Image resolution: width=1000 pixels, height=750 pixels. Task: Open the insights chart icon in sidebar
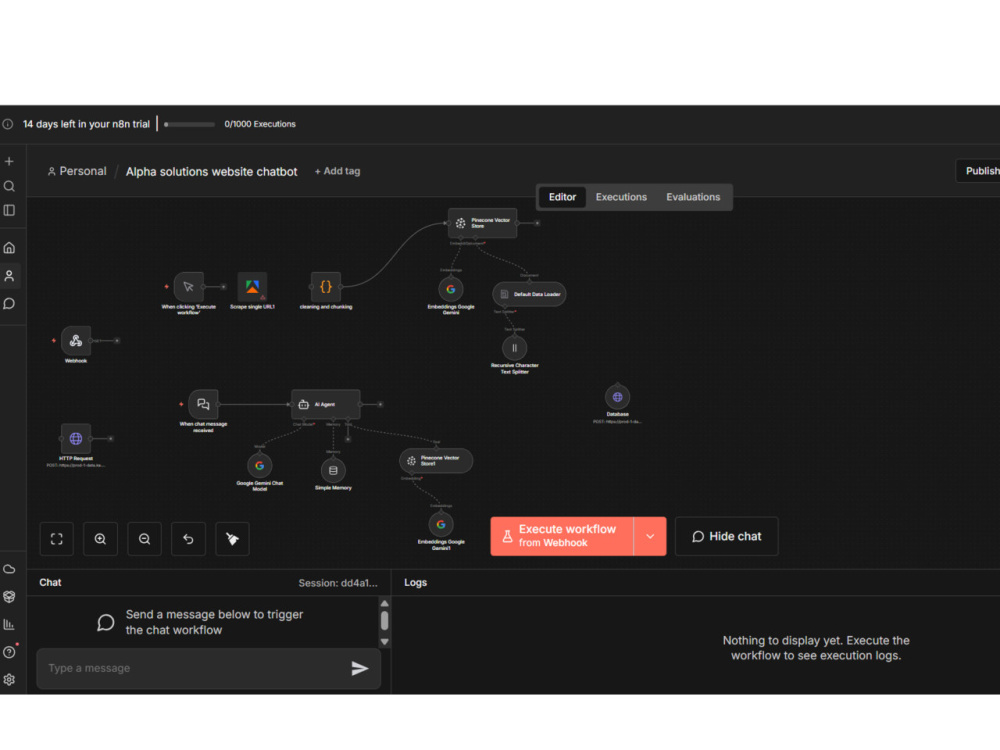10,624
